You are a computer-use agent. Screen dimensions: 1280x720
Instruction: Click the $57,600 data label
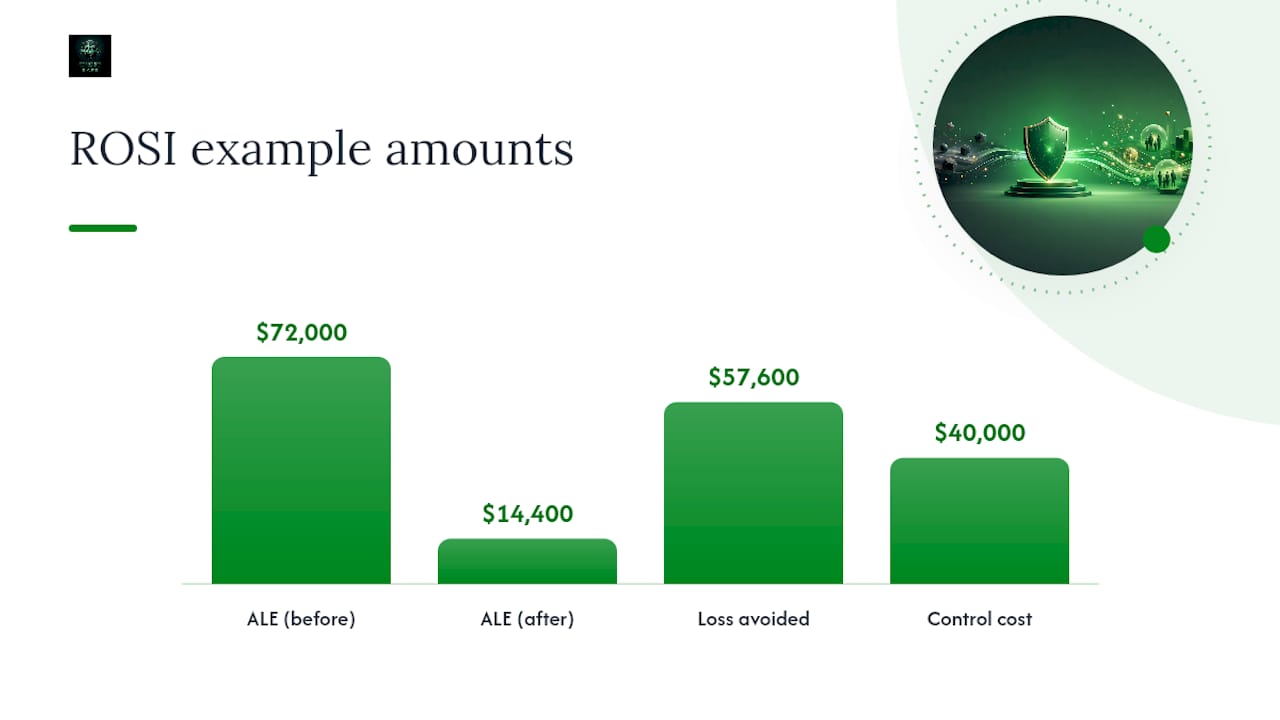pos(753,377)
